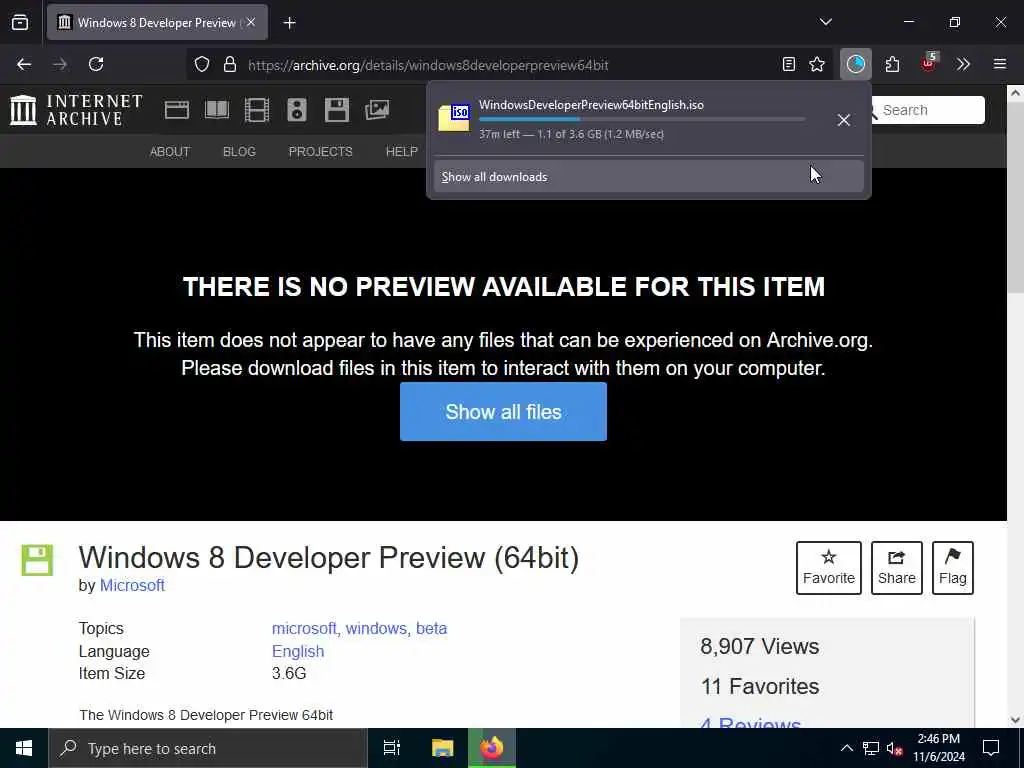1024x768 pixels.
Task: Open the notification center
Action: (x=991, y=748)
